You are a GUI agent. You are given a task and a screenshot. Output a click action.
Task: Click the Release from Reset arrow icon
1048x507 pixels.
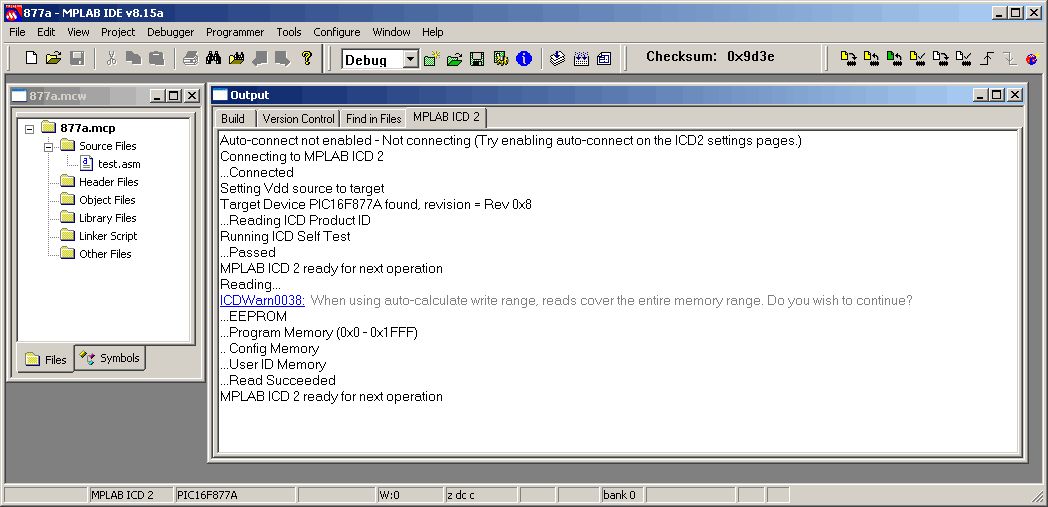pos(987,59)
